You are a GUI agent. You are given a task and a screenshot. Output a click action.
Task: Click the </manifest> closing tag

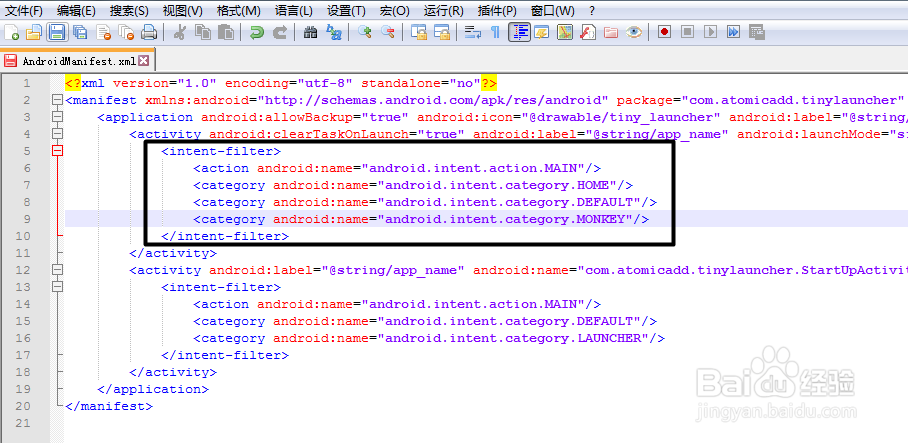(x=109, y=406)
